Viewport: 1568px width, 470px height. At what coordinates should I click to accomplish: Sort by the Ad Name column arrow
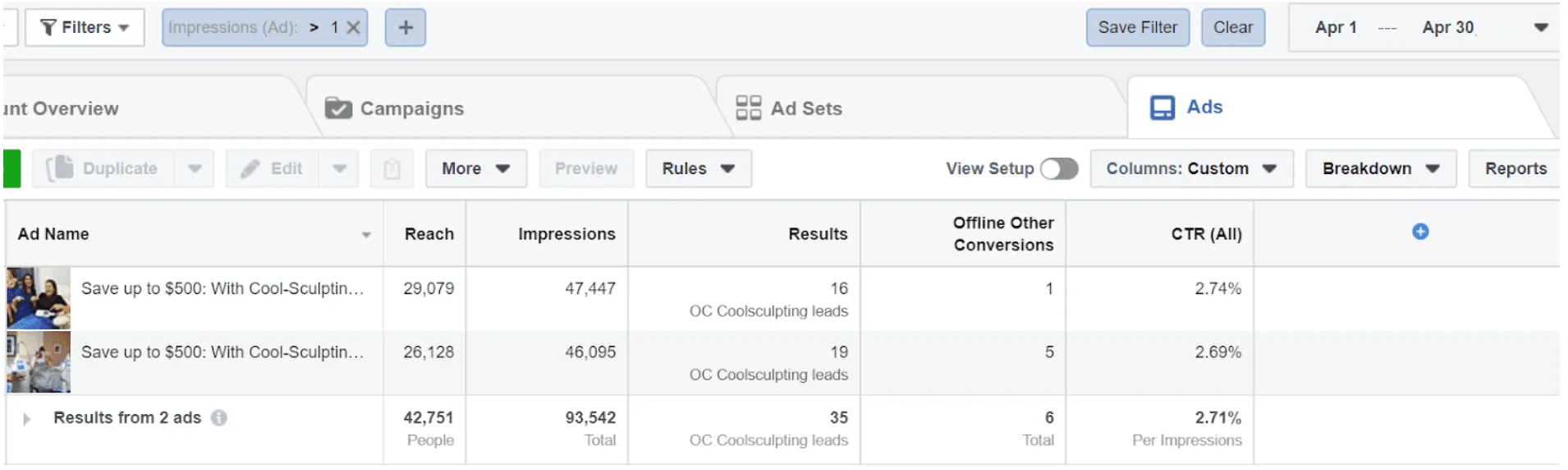(366, 235)
